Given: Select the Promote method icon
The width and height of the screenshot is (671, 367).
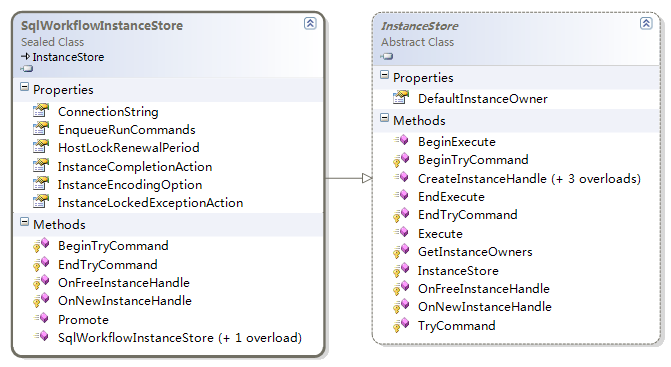Looking at the screenshot, I should (42, 319).
